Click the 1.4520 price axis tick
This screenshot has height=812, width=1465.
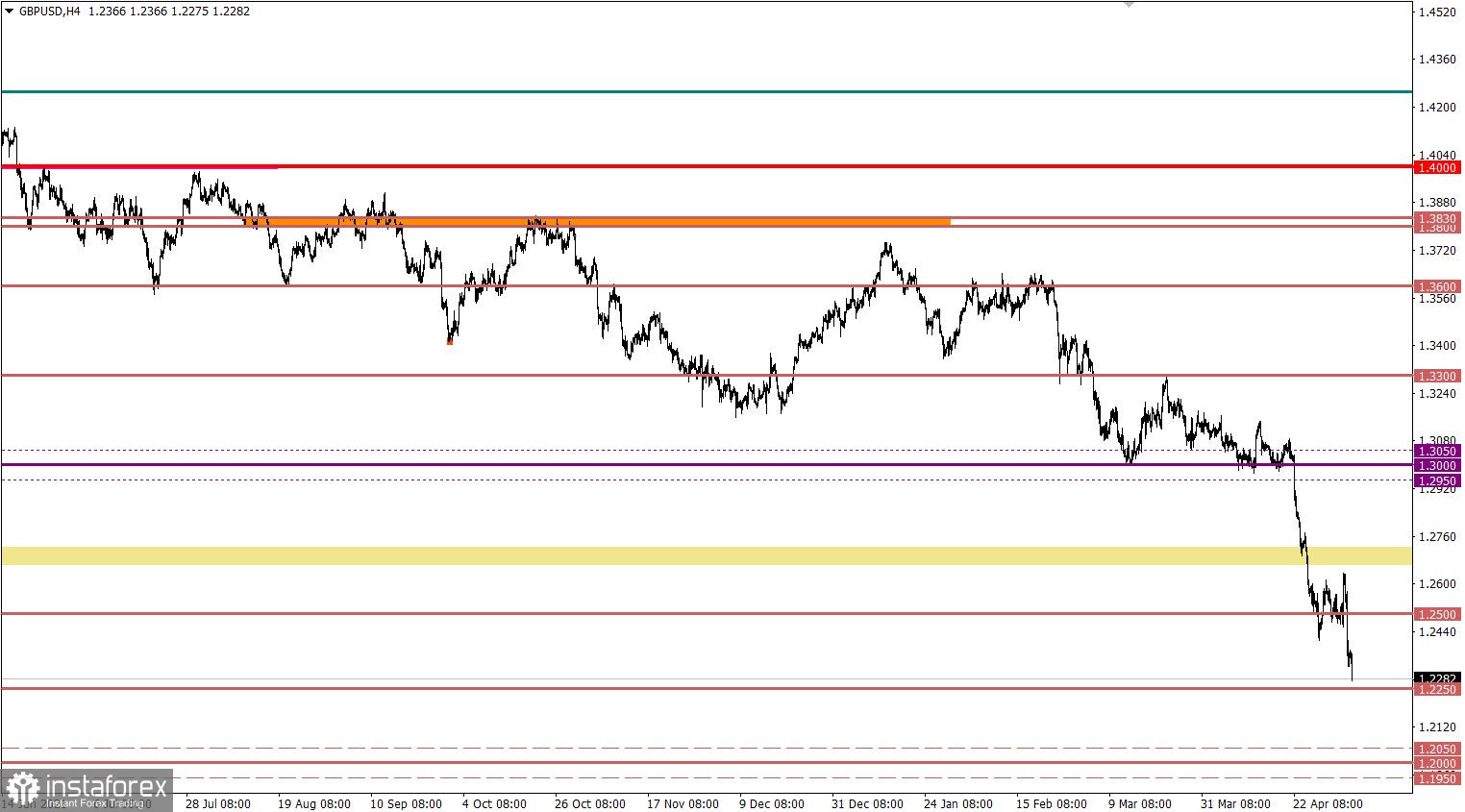click(x=1438, y=12)
